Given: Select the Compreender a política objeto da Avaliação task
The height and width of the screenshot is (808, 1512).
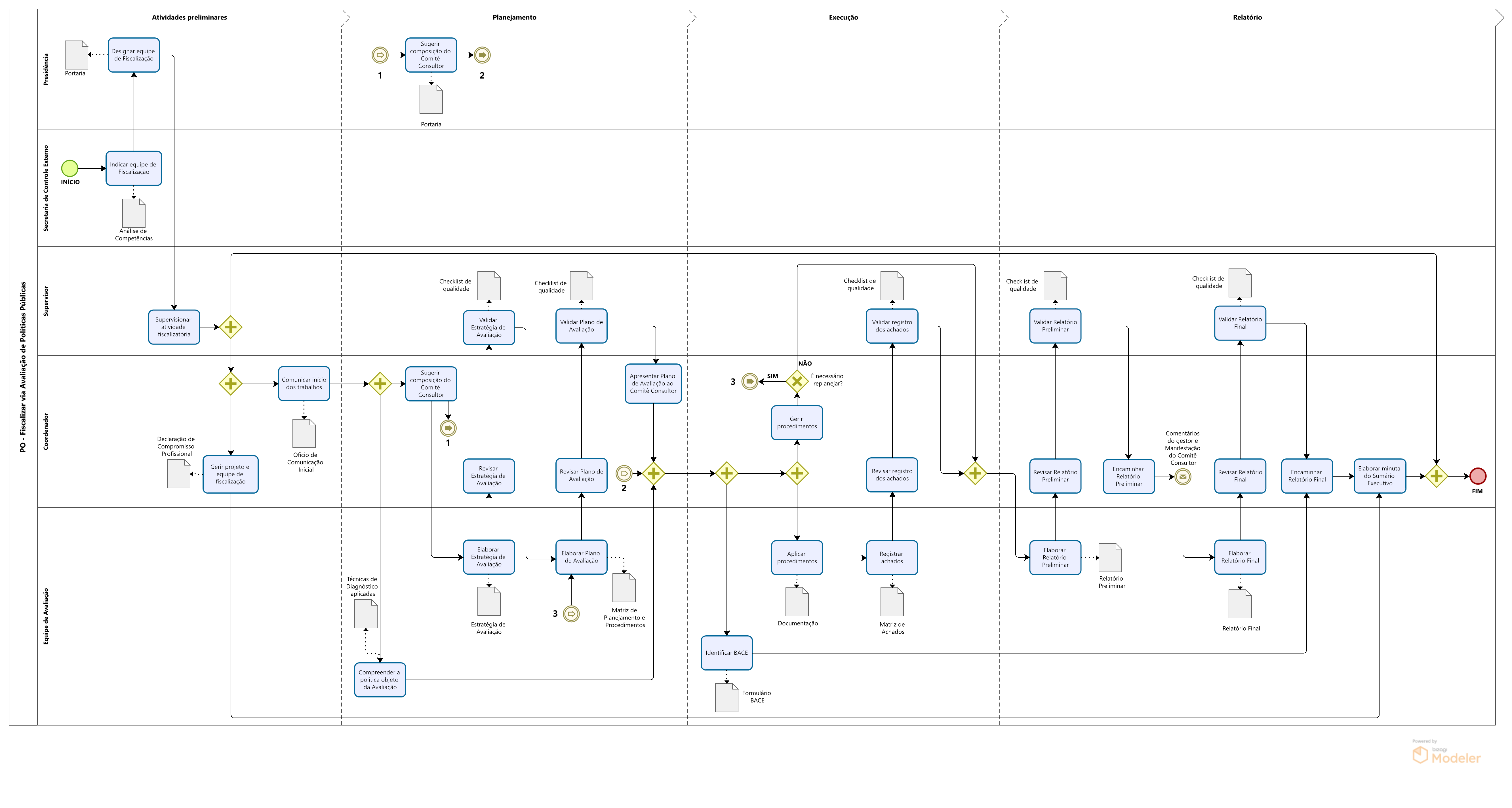Looking at the screenshot, I should (x=380, y=680).
